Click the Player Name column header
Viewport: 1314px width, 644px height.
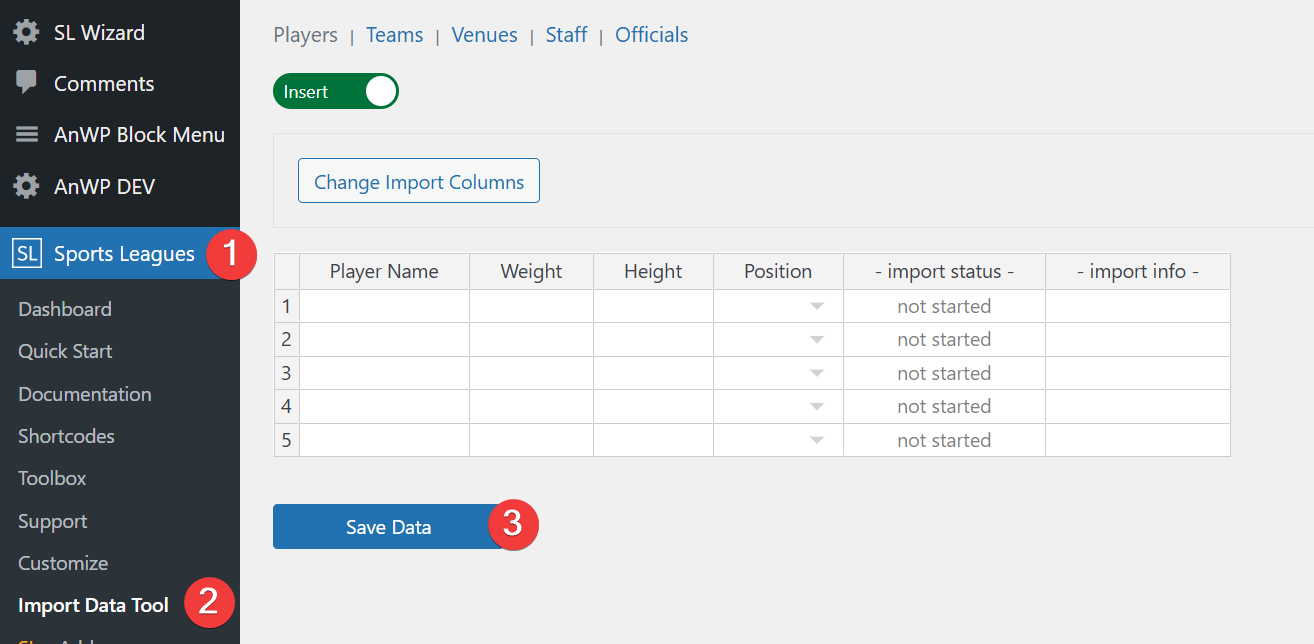click(385, 271)
